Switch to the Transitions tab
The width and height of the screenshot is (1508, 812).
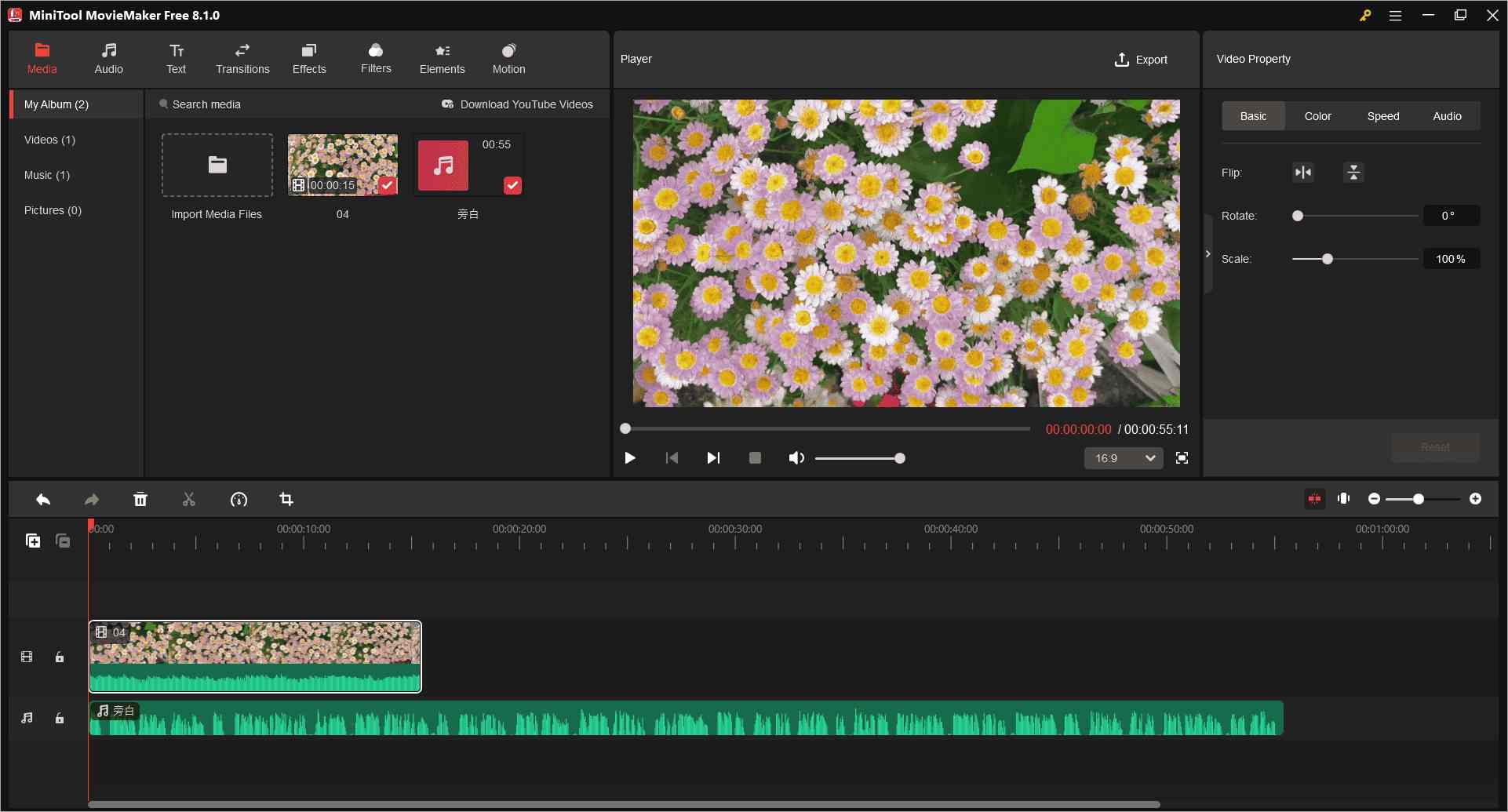[x=242, y=59]
